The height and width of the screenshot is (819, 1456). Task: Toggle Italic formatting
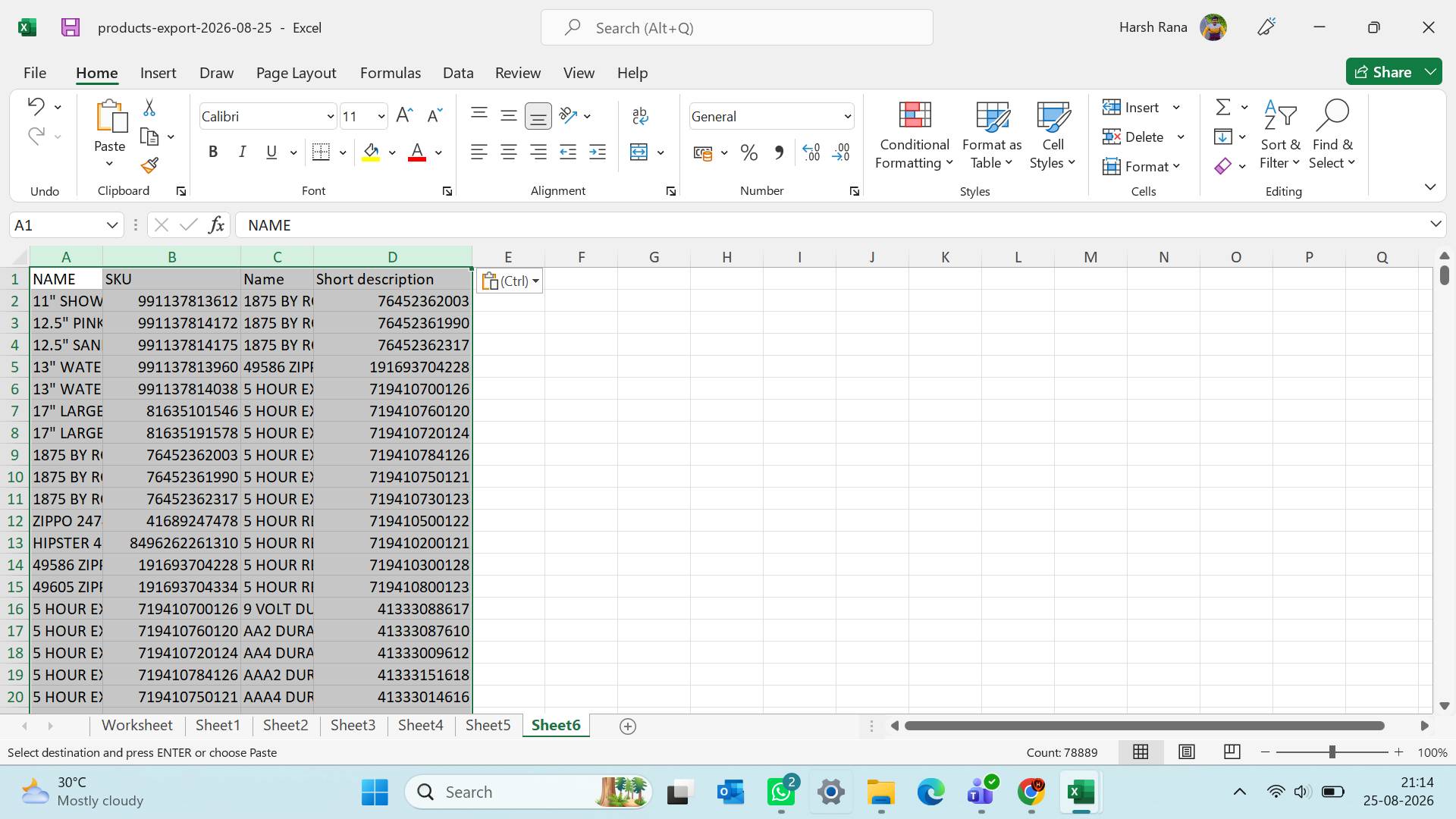(242, 152)
